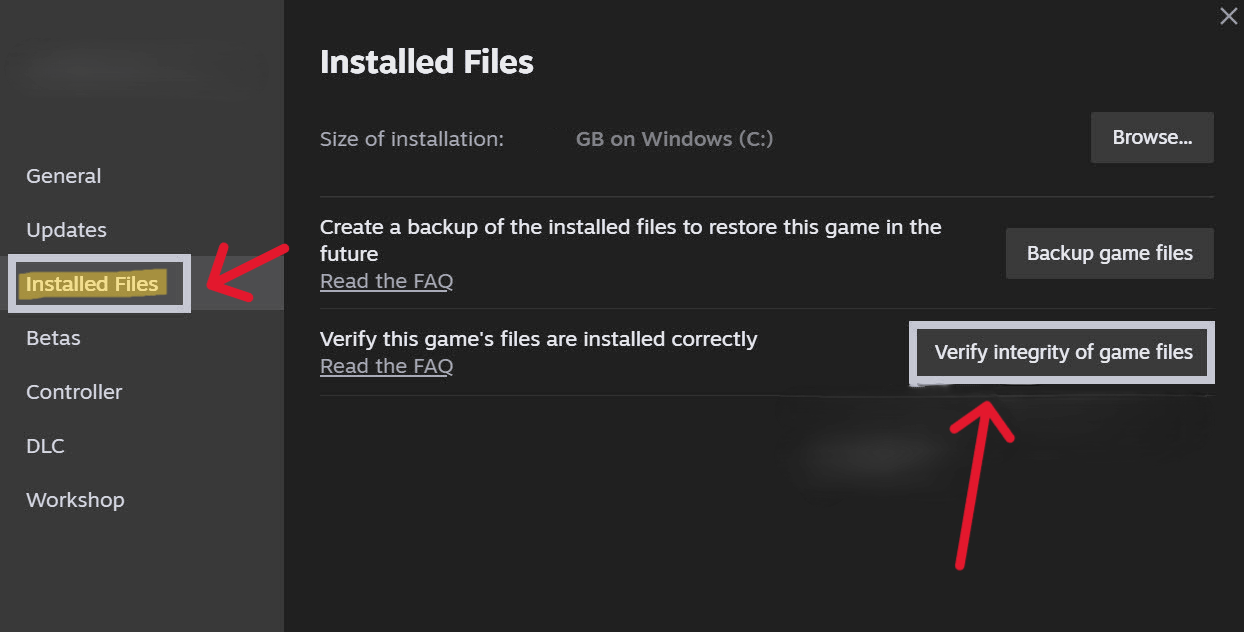Screen dimensions: 1244x632
Task: Click the GB on Windows (C:) label
Action: 674,139
